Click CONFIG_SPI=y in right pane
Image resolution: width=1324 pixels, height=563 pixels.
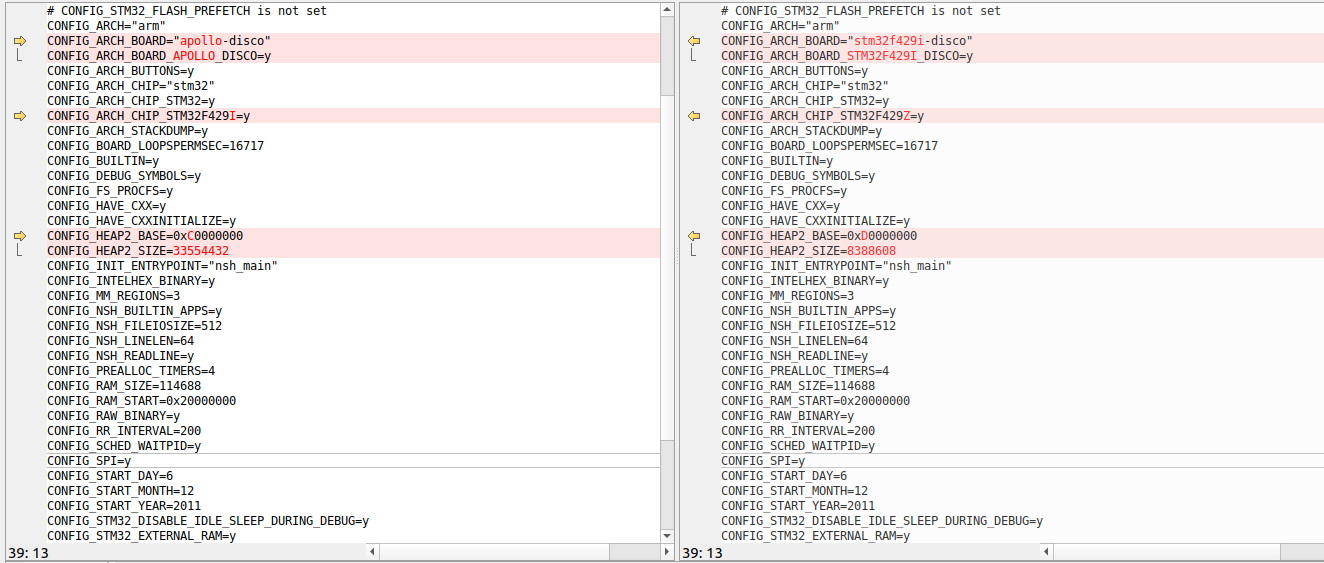[x=763, y=461]
